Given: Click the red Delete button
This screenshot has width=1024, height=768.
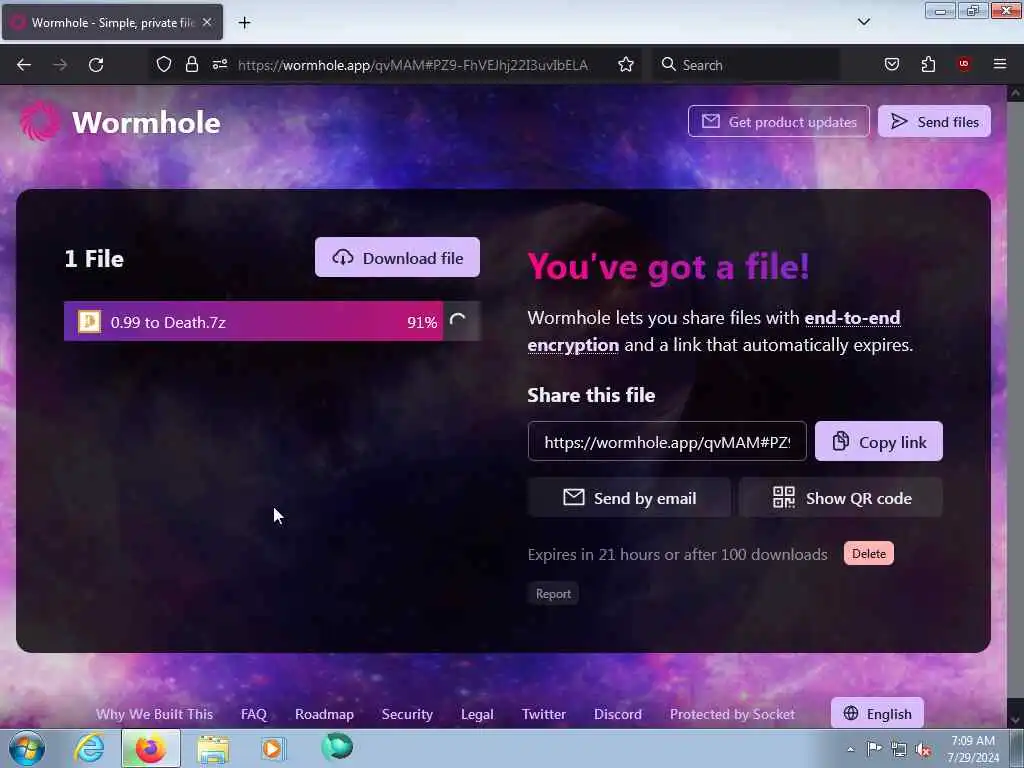Looking at the screenshot, I should pyautogui.click(x=869, y=554).
